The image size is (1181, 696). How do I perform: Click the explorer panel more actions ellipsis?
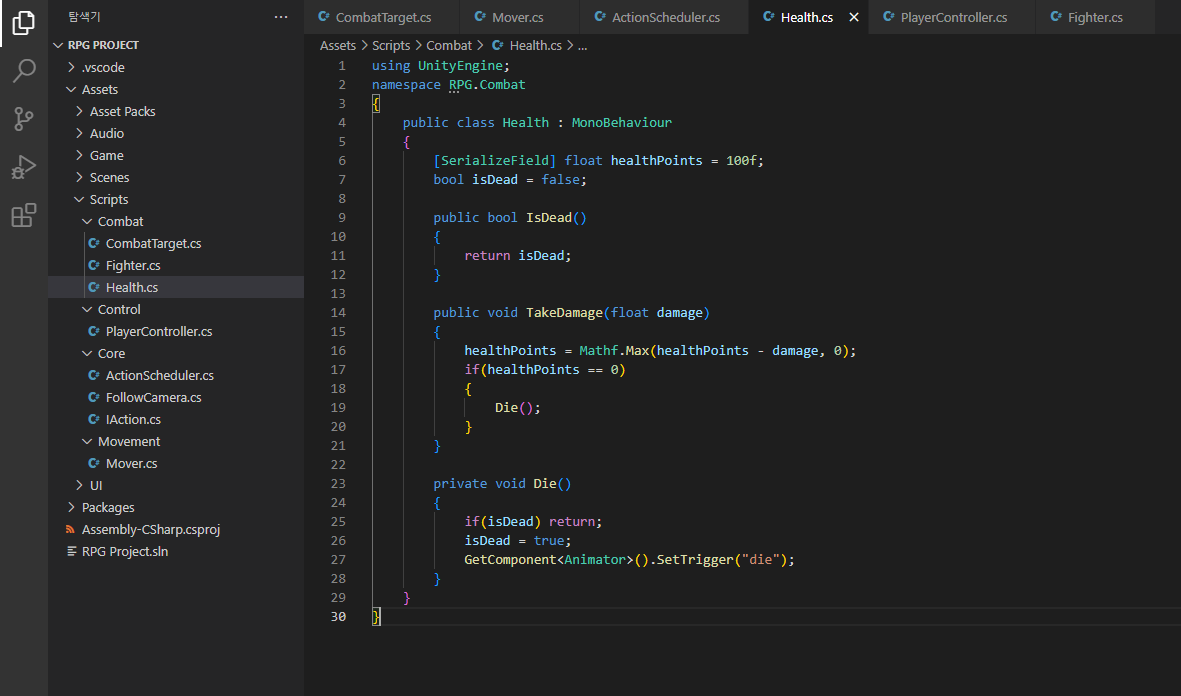pyautogui.click(x=281, y=17)
